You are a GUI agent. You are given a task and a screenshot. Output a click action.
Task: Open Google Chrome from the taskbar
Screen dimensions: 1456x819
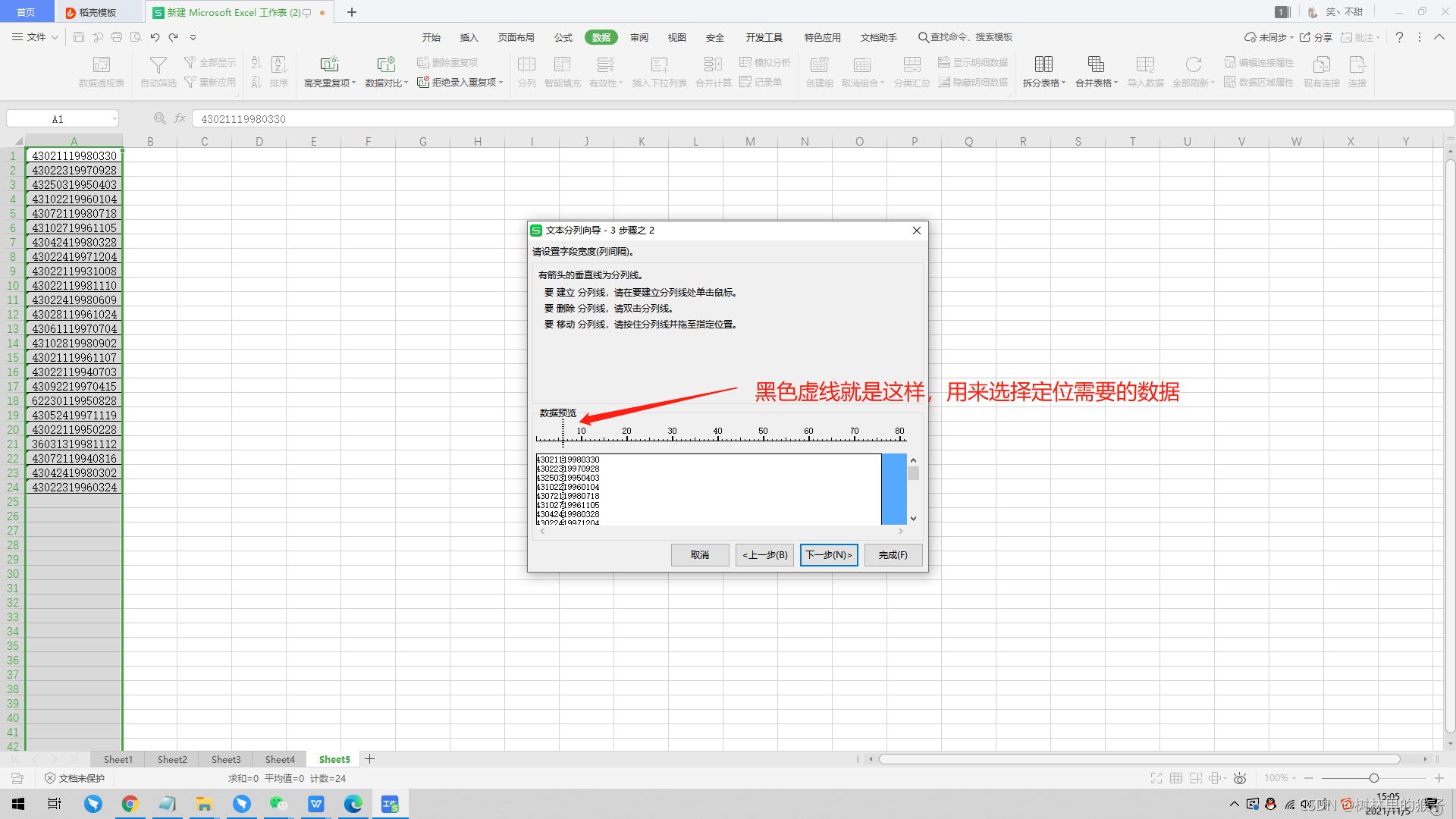coord(130,804)
